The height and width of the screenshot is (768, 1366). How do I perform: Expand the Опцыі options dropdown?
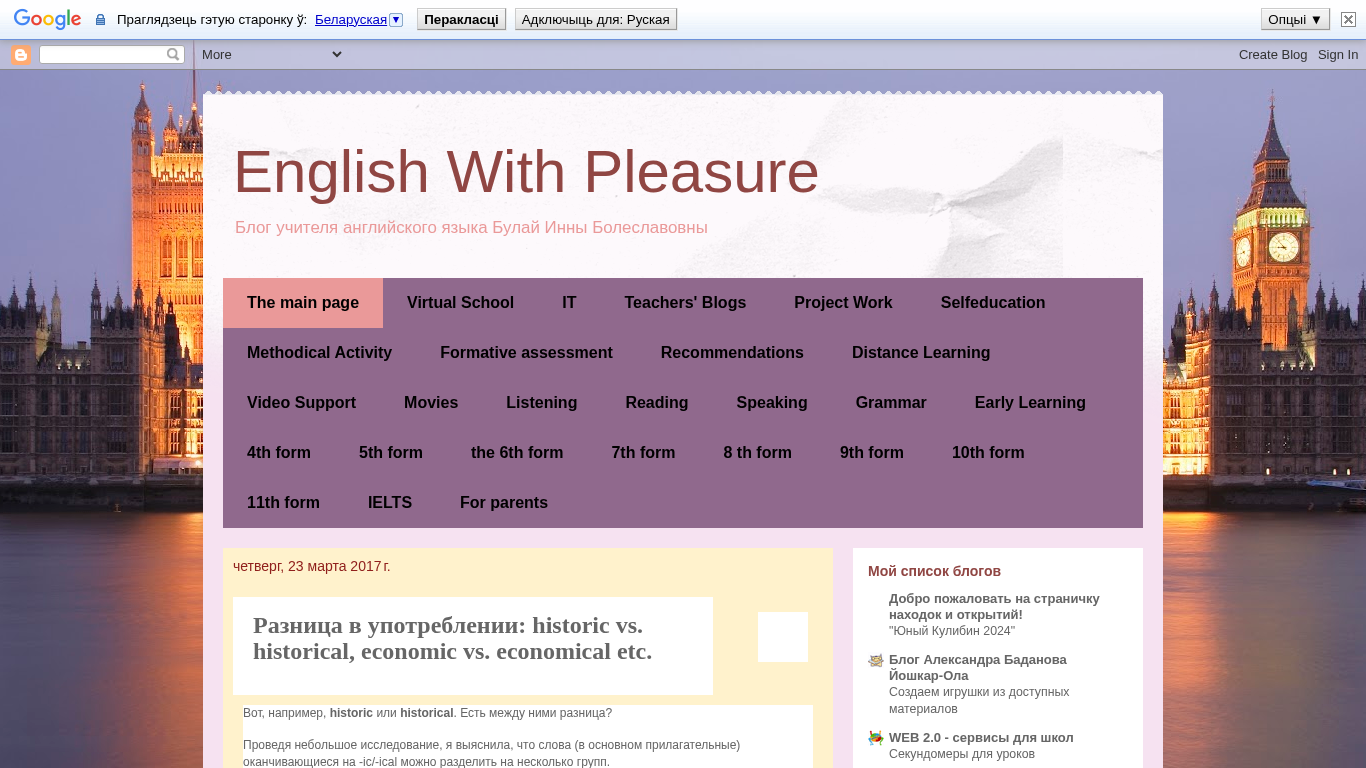(1295, 19)
